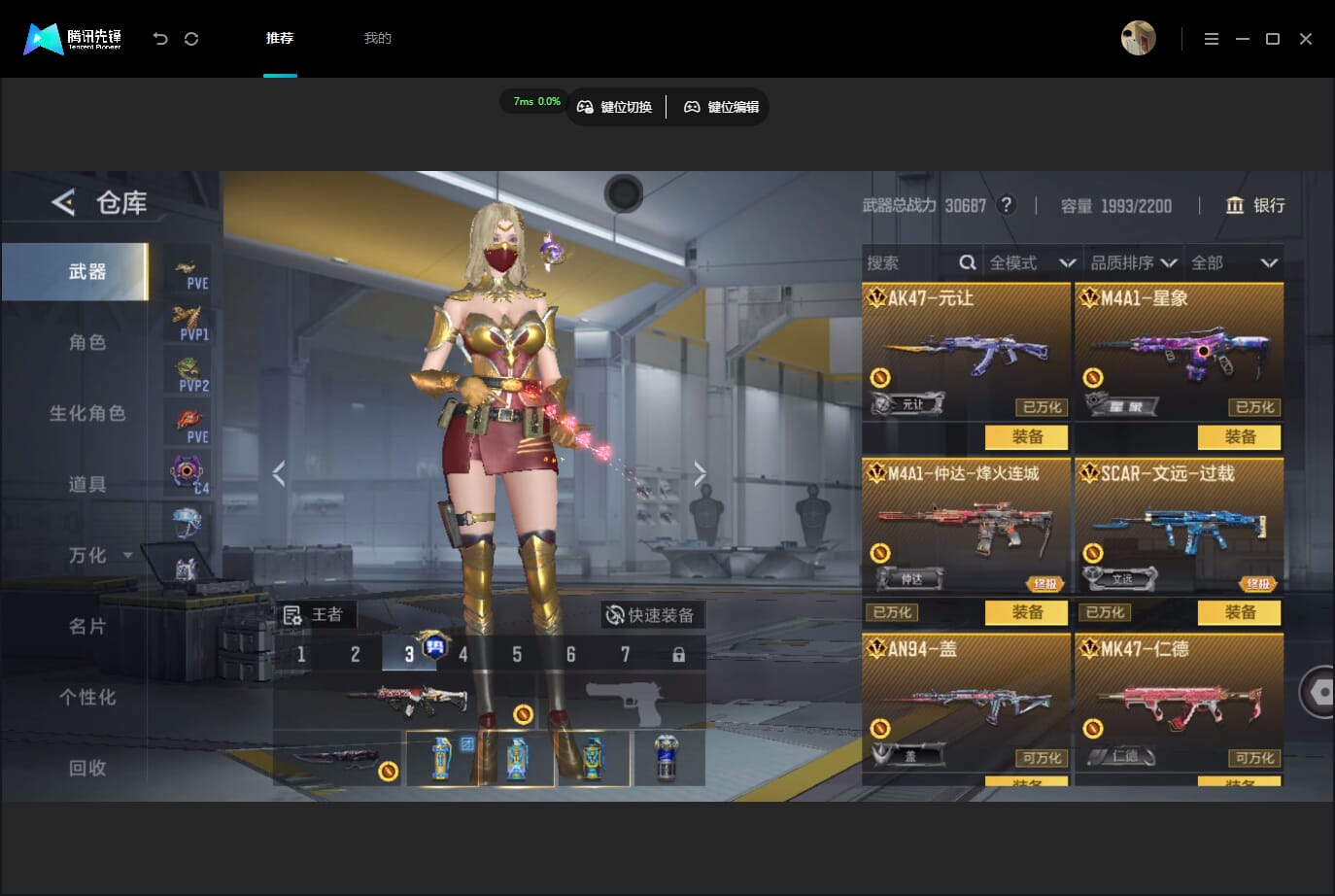
Task: Rotate character with the left arrow
Action: point(279,473)
